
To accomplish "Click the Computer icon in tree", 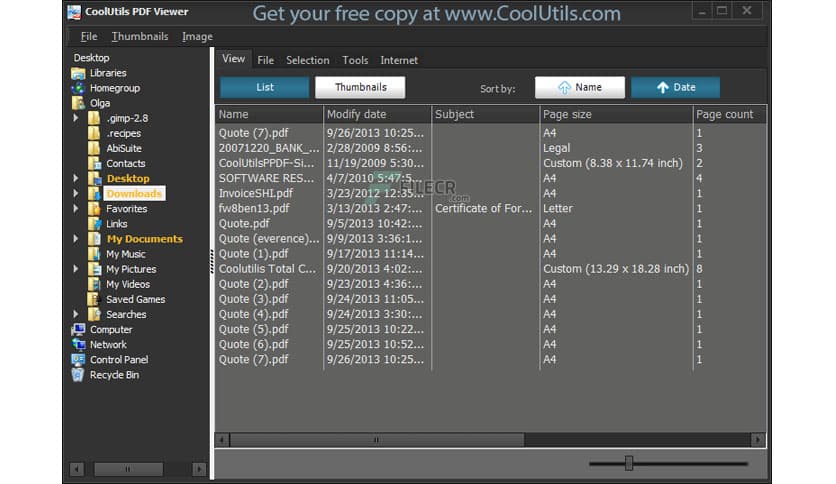I will (78, 329).
